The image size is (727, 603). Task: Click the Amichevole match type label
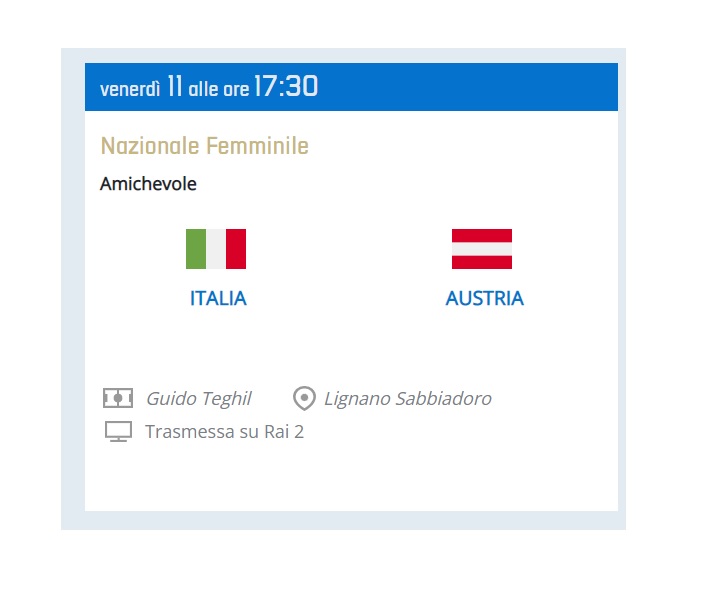(148, 184)
